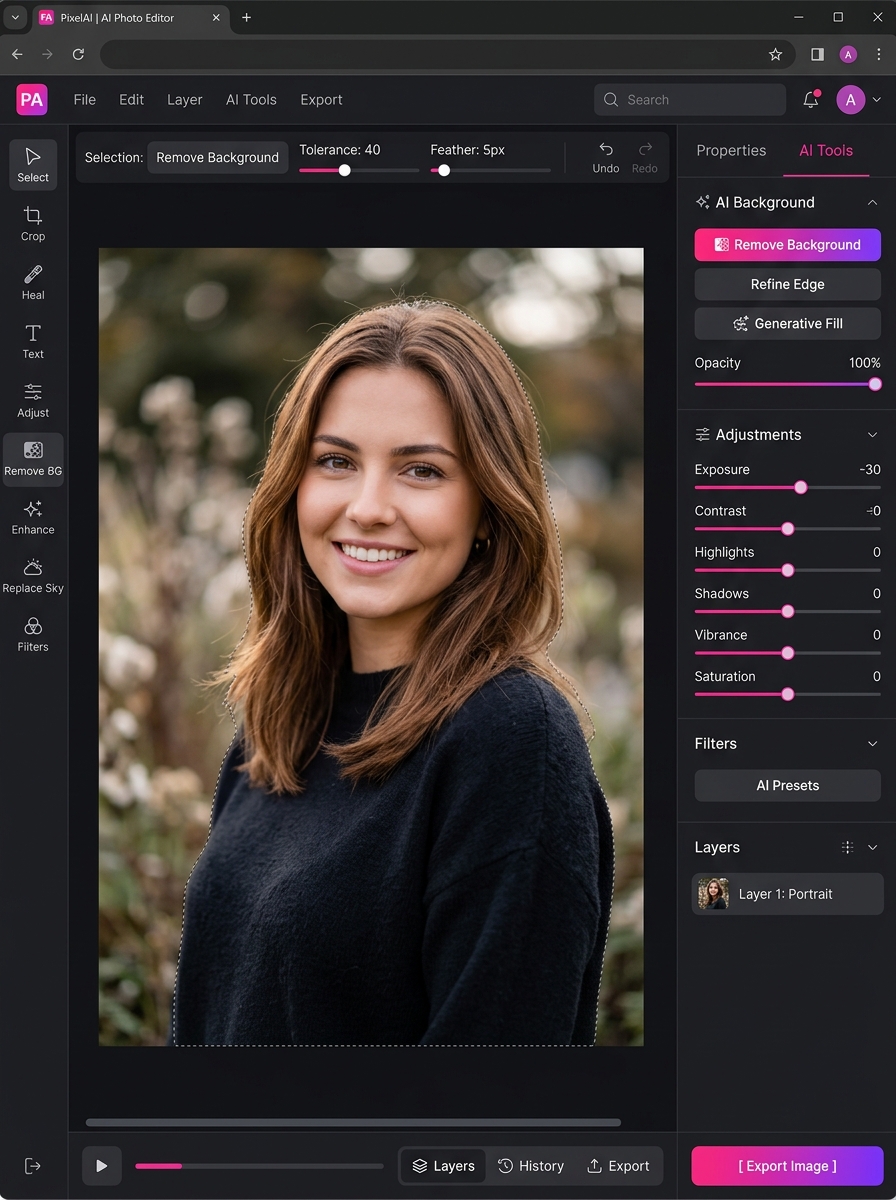Activate the Crop tool
Image resolution: width=896 pixels, height=1200 pixels.
(33, 224)
